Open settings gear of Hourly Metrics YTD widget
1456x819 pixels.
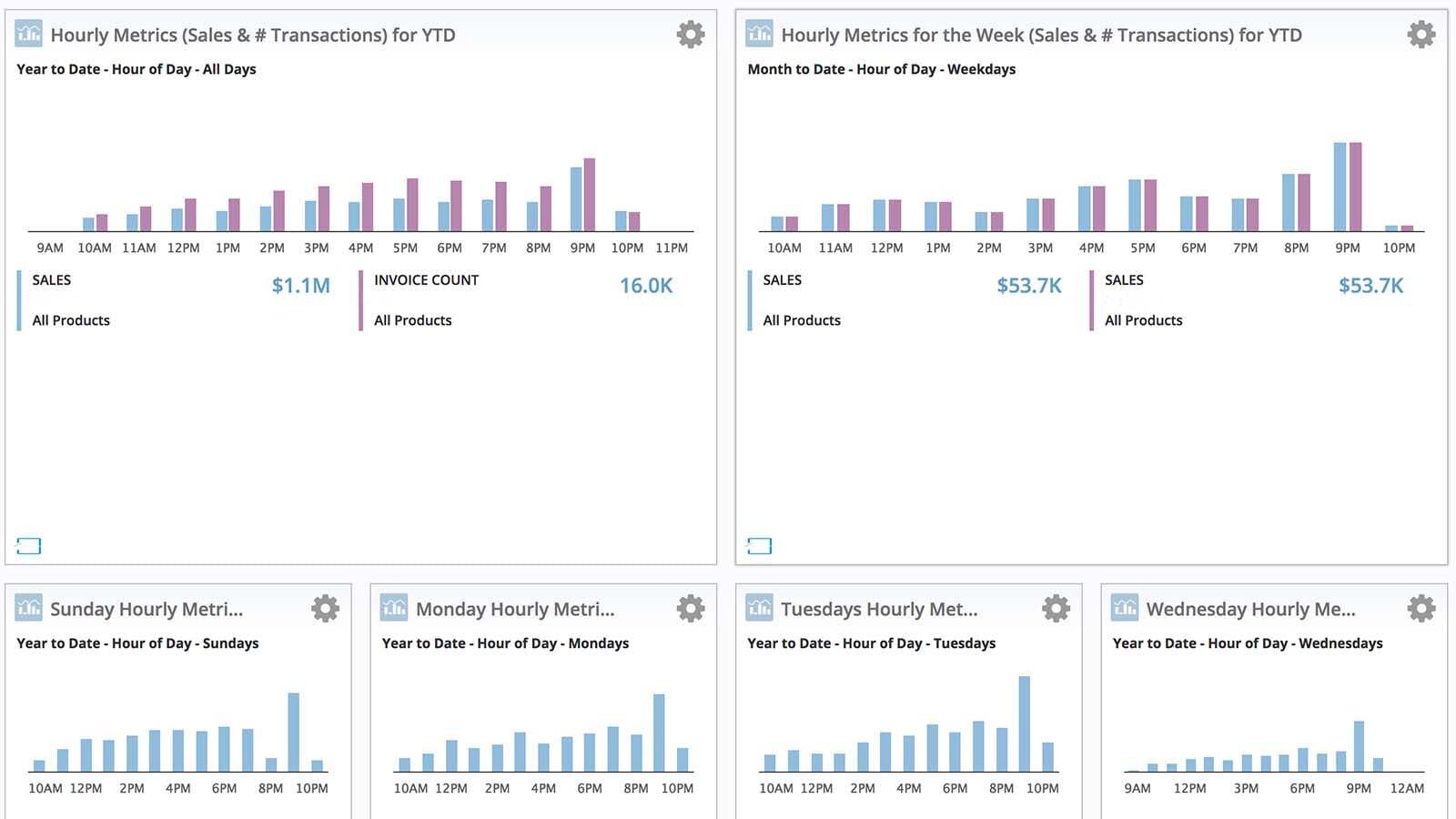[691, 35]
